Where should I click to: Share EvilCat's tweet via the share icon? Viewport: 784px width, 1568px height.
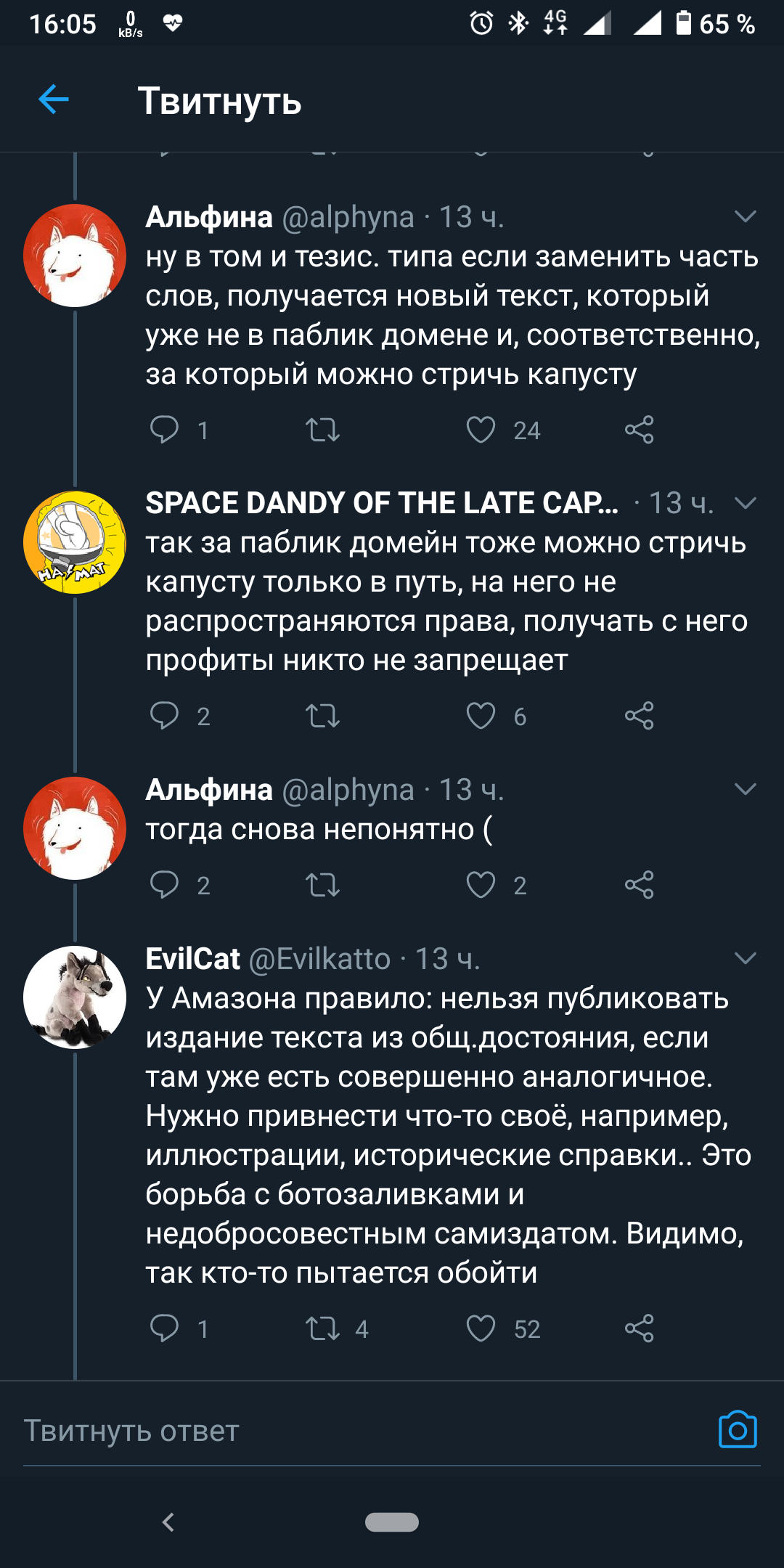[640, 1328]
